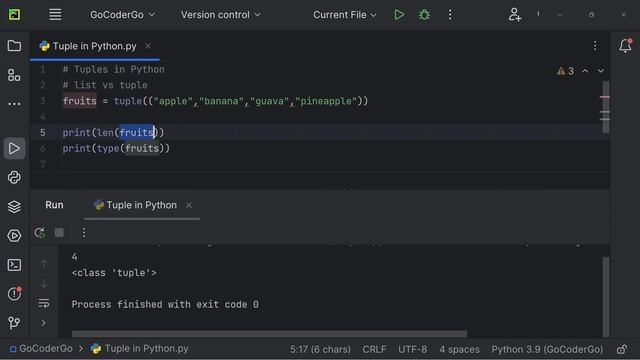This screenshot has height=360, width=640.
Task: Expand the GoCoderGo project dropdown
Action: pos(122,15)
